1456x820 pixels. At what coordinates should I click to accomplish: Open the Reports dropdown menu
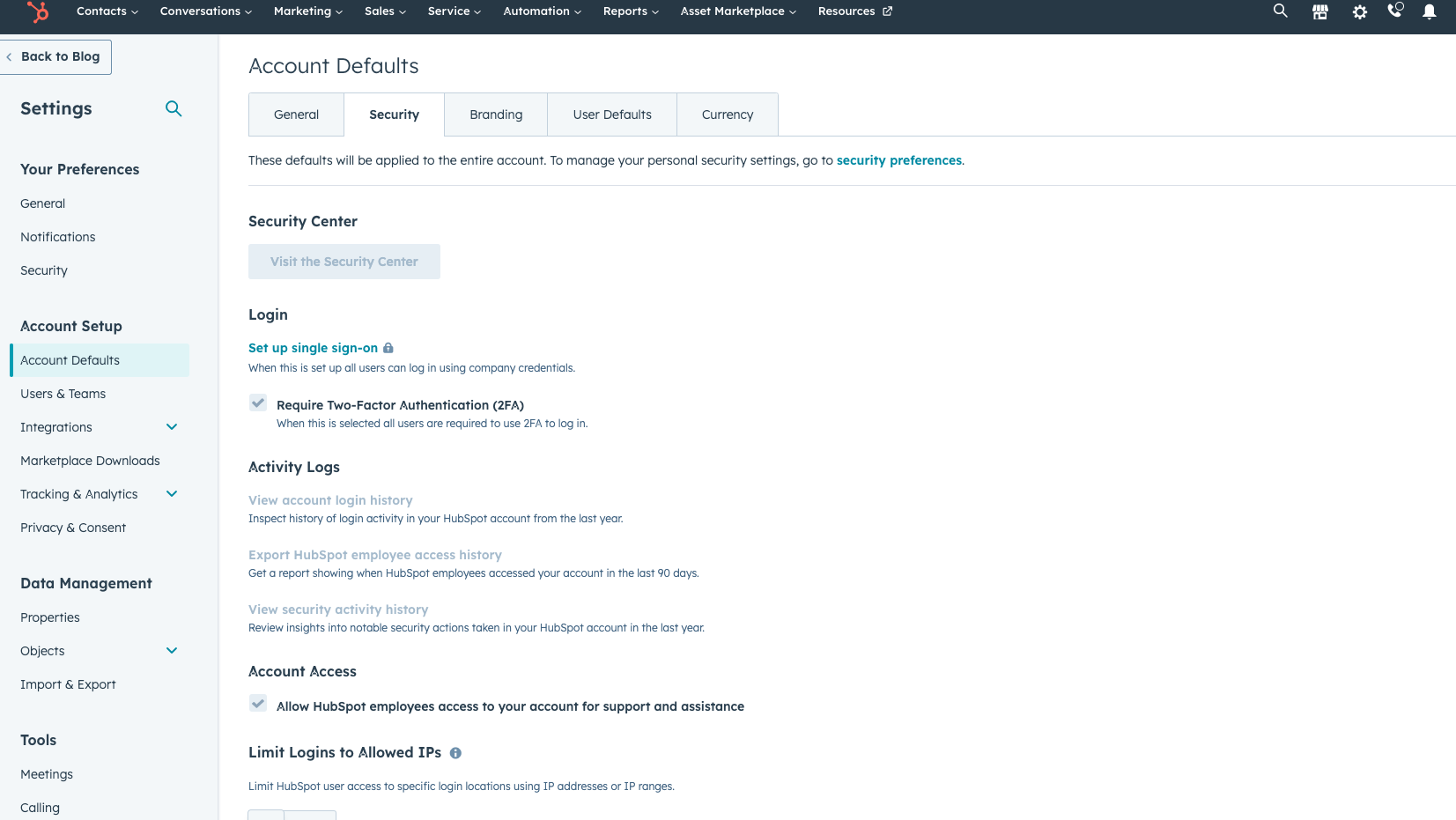(x=631, y=11)
